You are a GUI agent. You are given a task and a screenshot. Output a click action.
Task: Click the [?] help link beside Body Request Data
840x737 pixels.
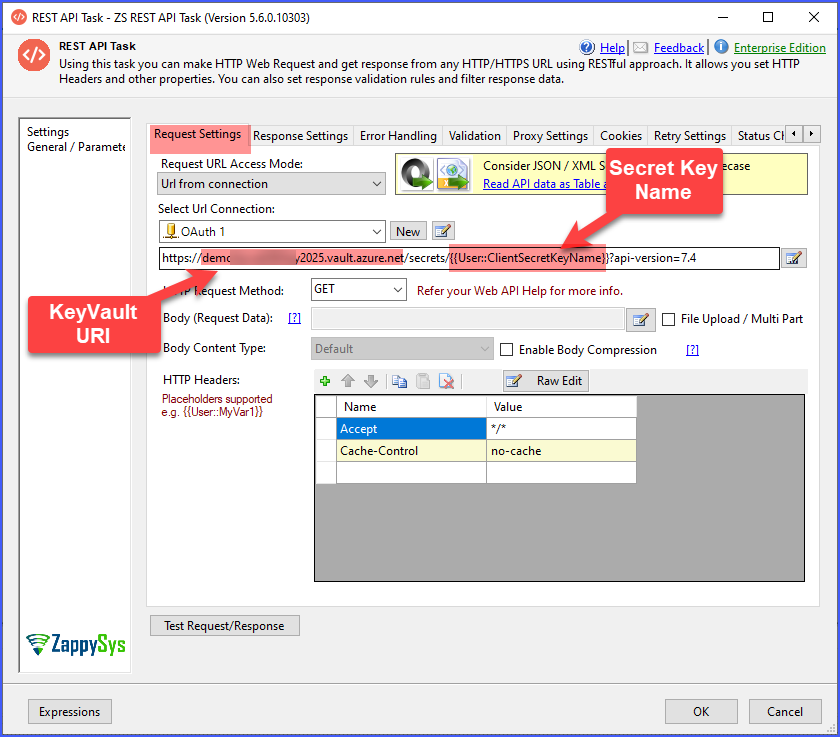pos(295,318)
